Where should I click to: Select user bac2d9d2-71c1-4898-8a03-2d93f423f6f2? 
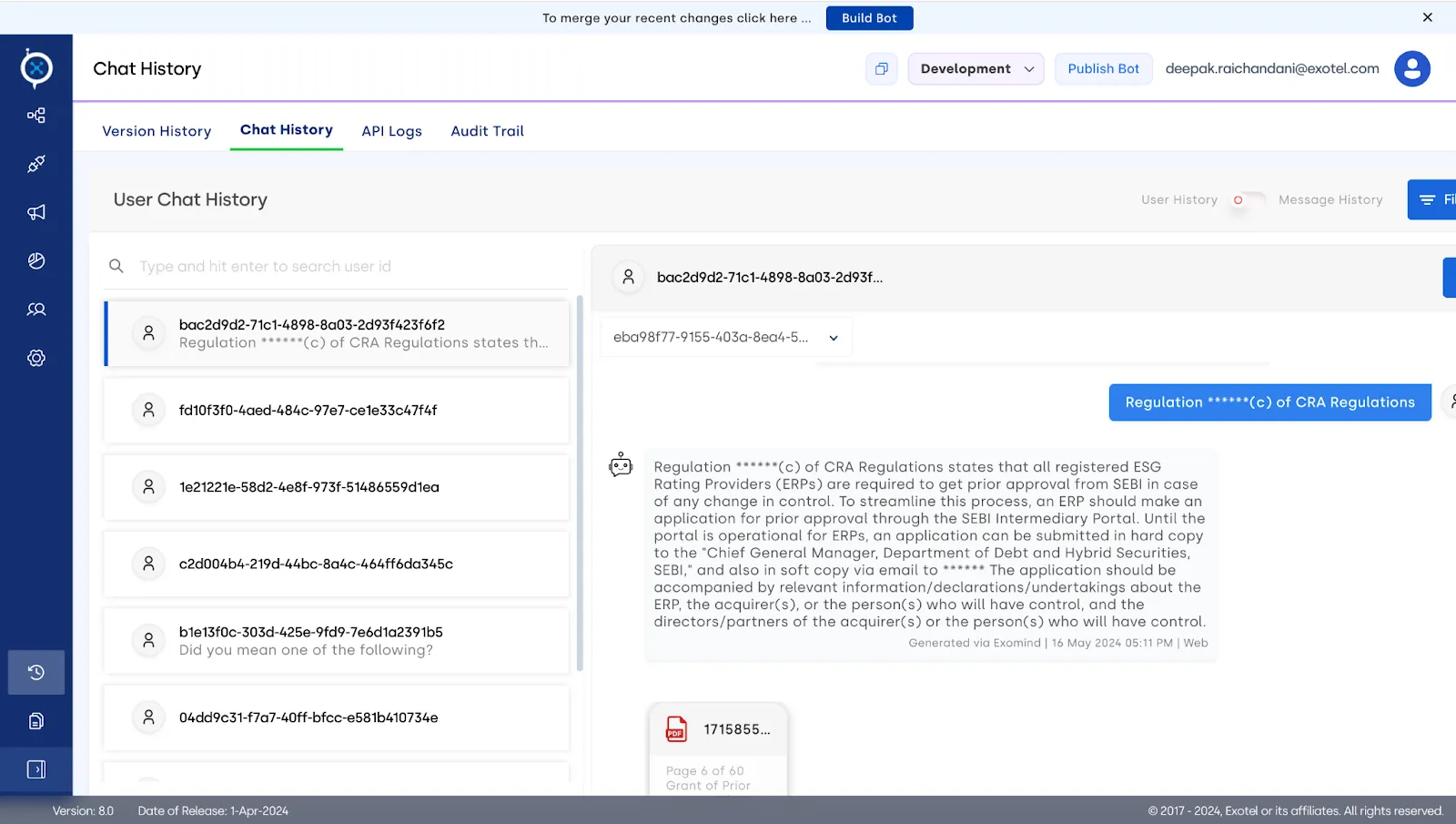point(337,333)
